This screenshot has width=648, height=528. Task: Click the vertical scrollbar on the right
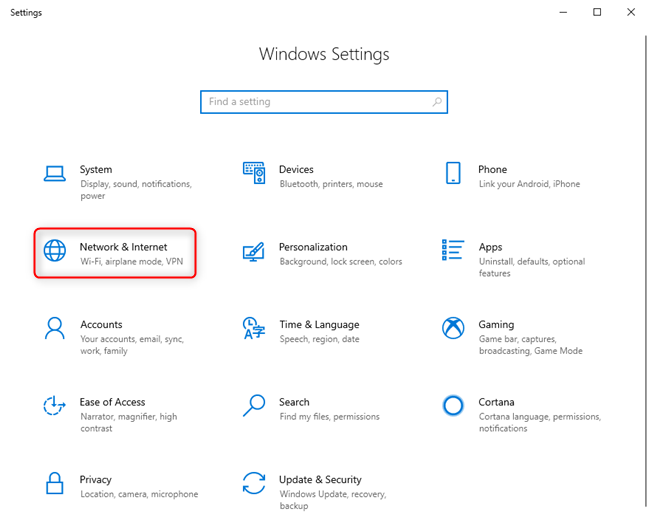(646, 271)
